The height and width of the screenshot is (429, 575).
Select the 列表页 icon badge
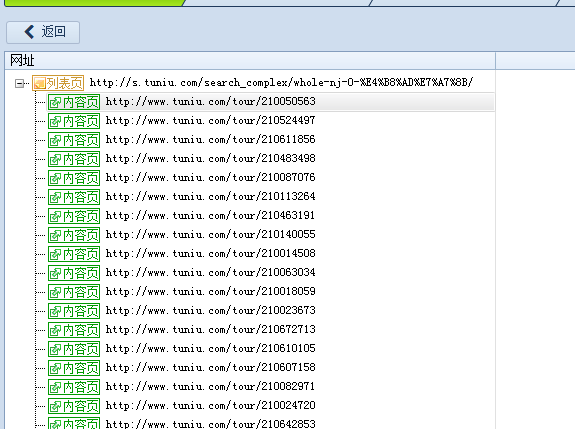tap(58, 83)
